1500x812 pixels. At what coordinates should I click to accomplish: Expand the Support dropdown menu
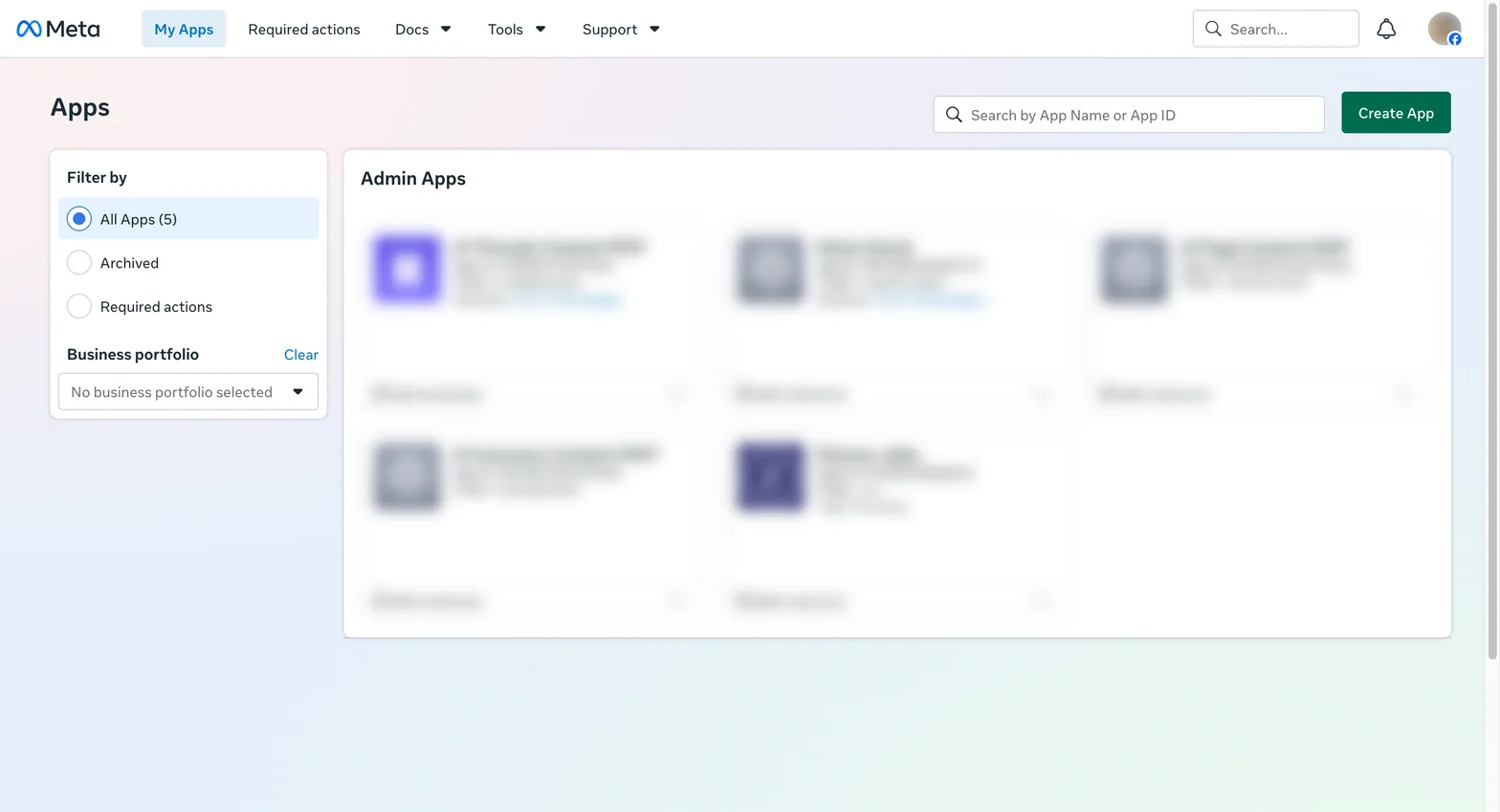point(621,29)
